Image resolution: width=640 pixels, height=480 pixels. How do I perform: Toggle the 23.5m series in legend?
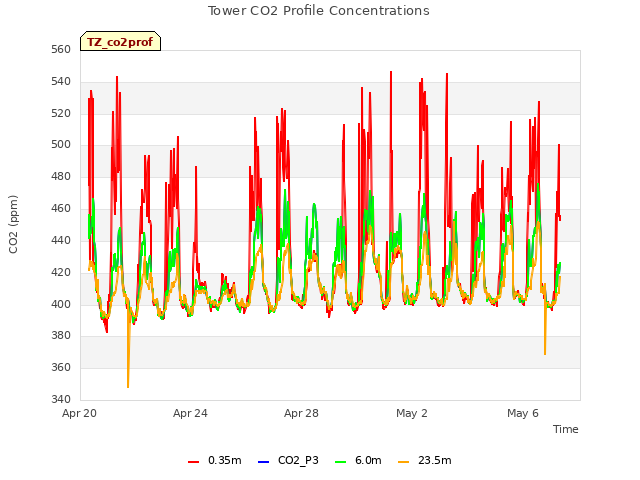click(424, 461)
